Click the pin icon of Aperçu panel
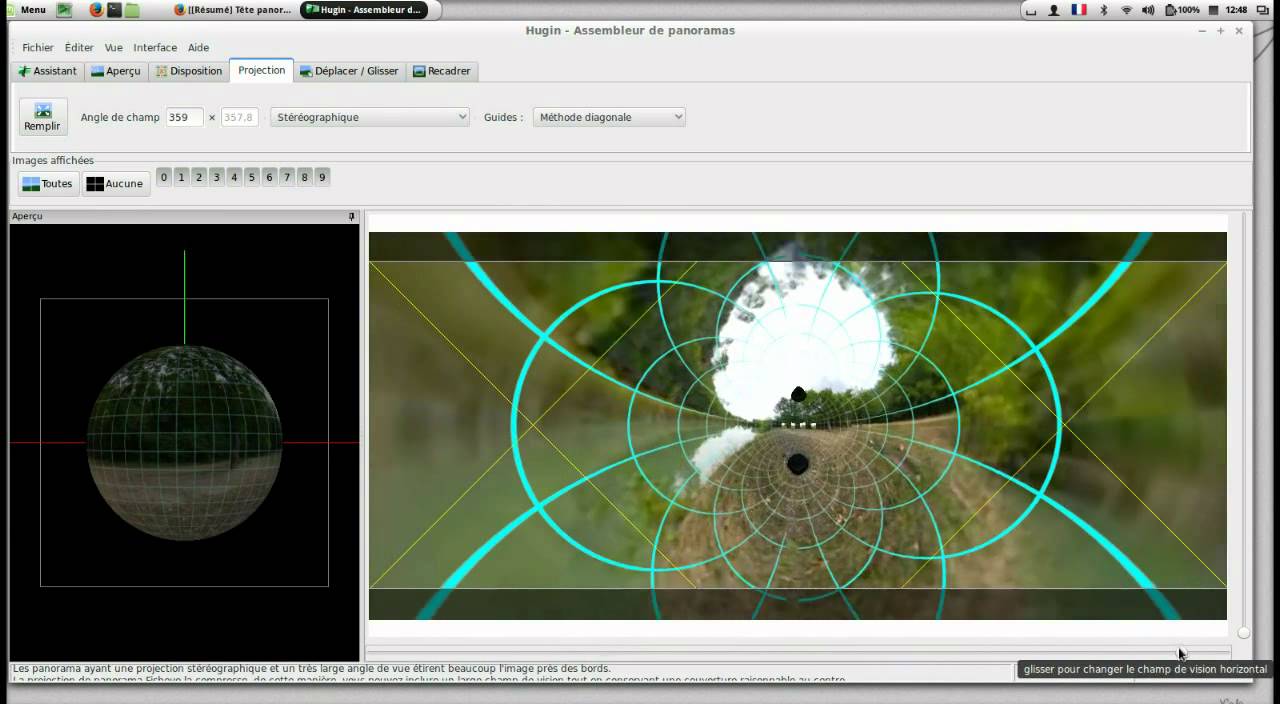Image resolution: width=1280 pixels, height=704 pixels. click(351, 216)
